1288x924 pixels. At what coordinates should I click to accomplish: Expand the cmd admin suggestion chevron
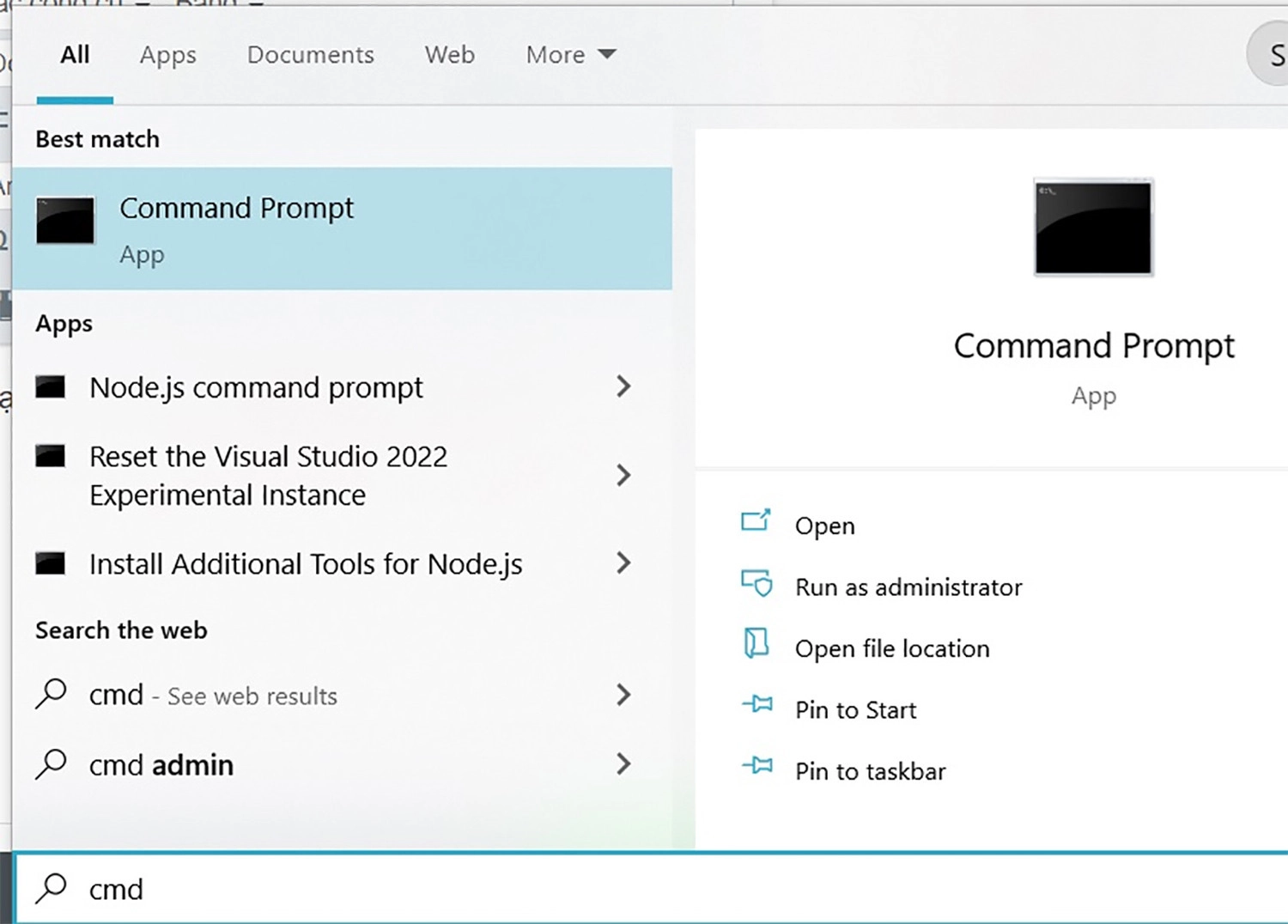(x=624, y=763)
